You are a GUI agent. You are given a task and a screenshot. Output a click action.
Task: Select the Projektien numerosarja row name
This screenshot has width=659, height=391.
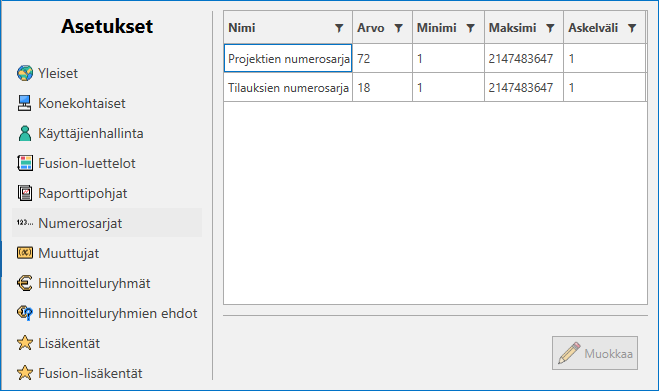[x=288, y=58]
